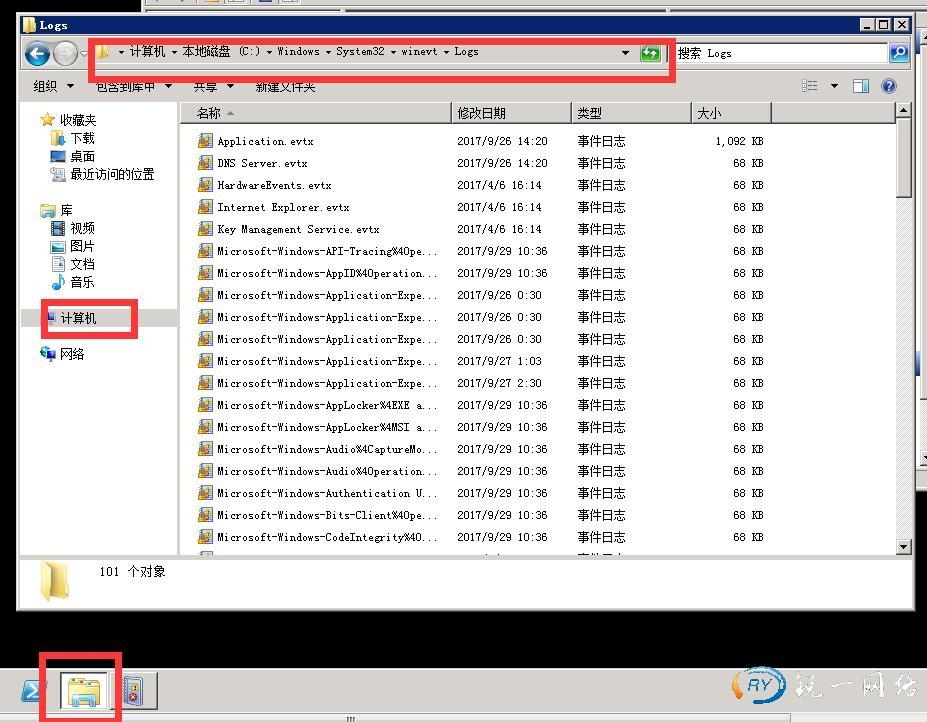927x722 pixels.
Task: Click the search magnifier icon
Action: 898,53
